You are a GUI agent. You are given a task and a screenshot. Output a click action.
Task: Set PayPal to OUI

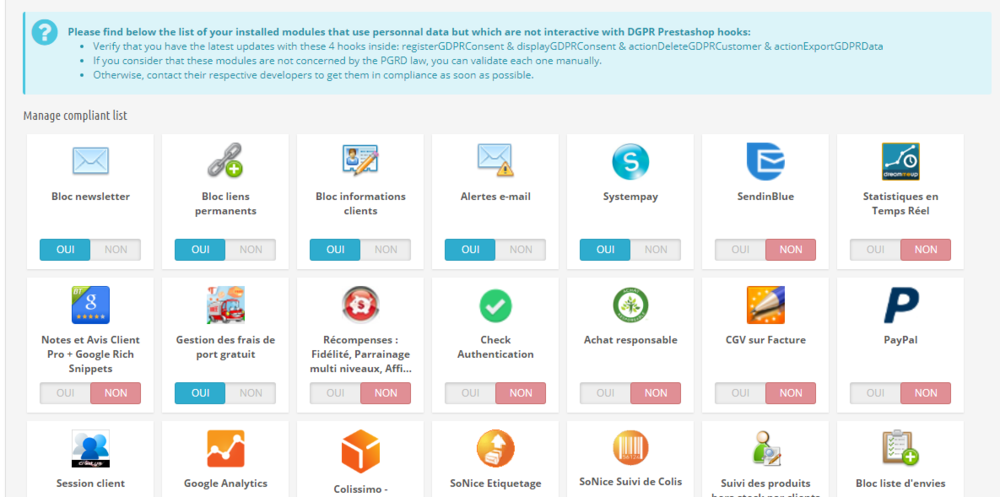pos(876,393)
